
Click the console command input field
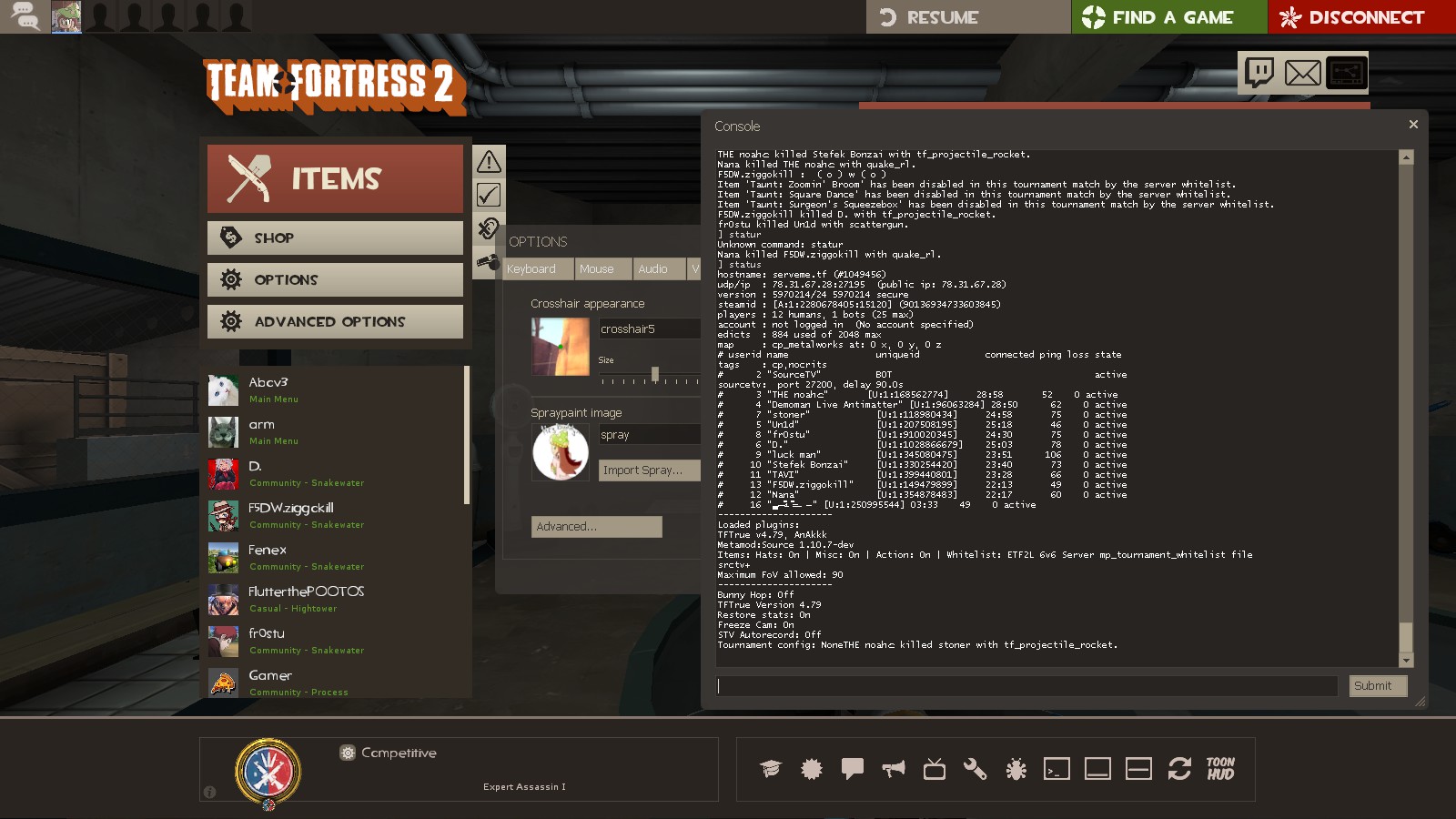coord(1026,686)
